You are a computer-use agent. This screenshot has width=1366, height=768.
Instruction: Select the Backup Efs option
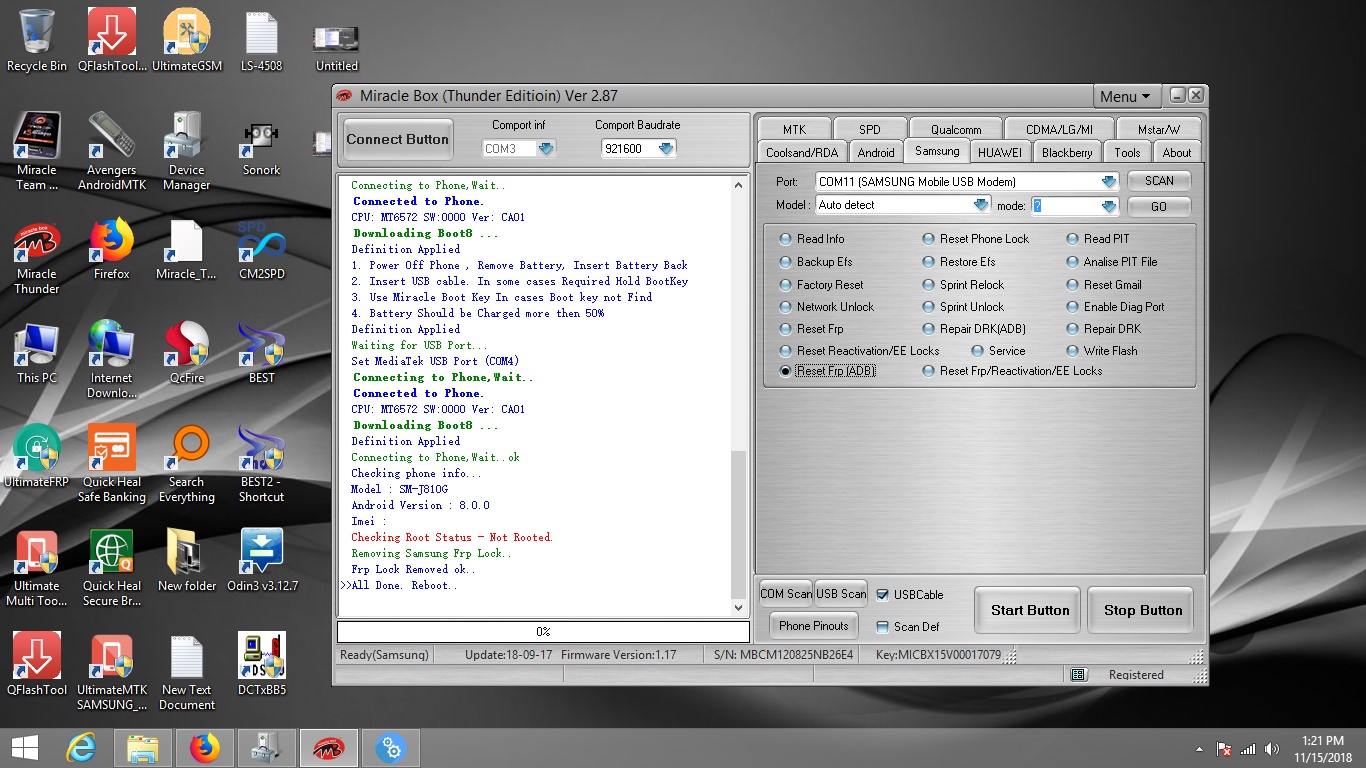787,262
